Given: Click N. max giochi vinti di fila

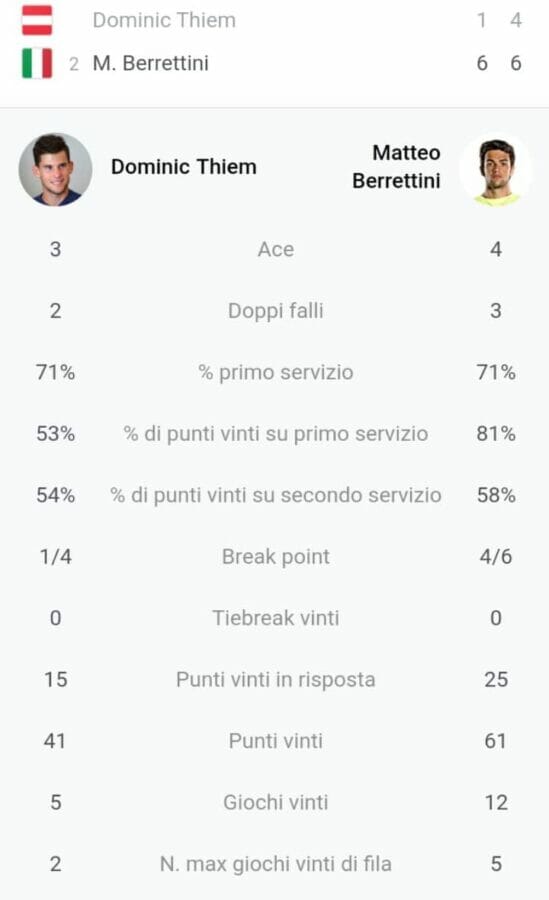Looking at the screenshot, I should tap(276, 864).
